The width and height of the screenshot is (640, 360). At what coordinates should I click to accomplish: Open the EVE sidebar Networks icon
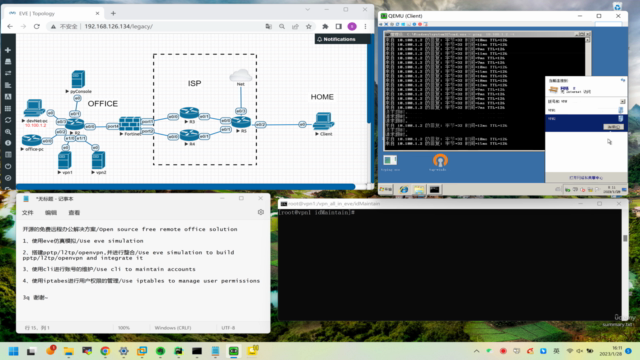8,73
